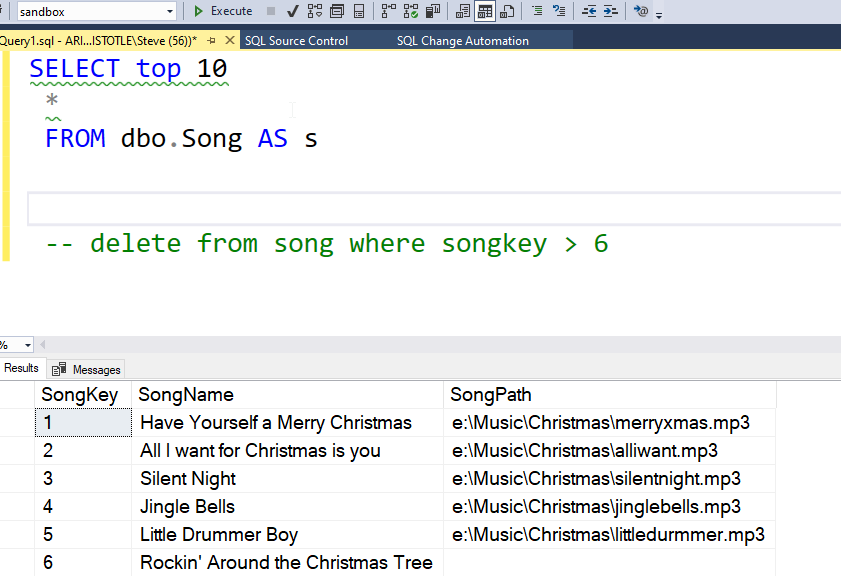This screenshot has width=841, height=576.
Task: Click the Cancel Executing Query stop icon
Action: coord(271,11)
